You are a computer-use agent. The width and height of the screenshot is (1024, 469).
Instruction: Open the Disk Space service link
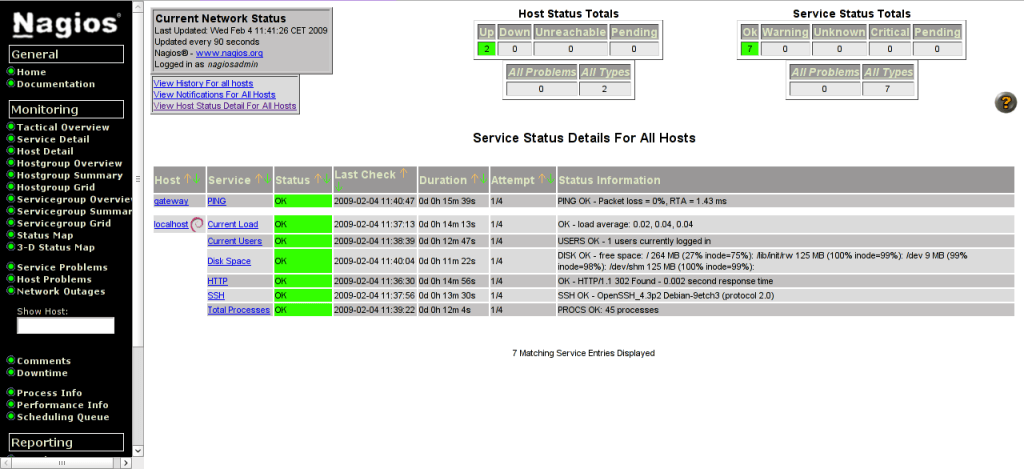[229, 261]
